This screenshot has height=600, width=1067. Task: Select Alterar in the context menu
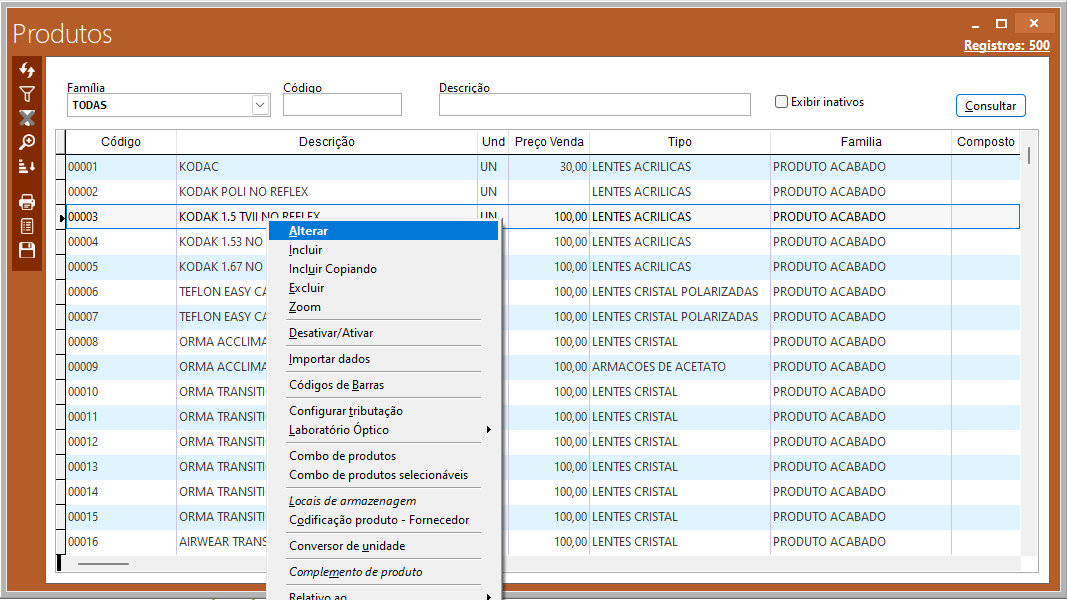pyautogui.click(x=308, y=231)
